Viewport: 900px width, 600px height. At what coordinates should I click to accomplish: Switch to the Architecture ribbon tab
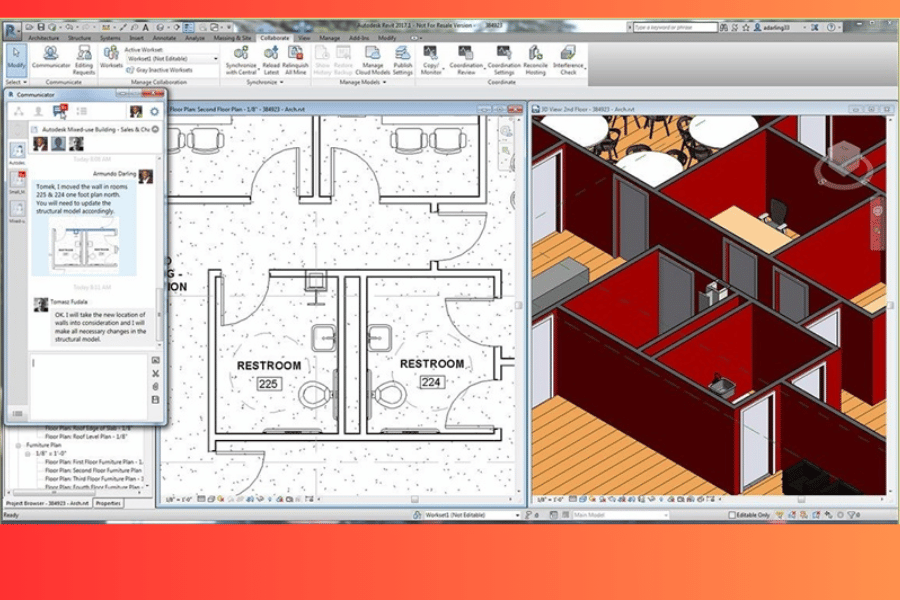43,37
